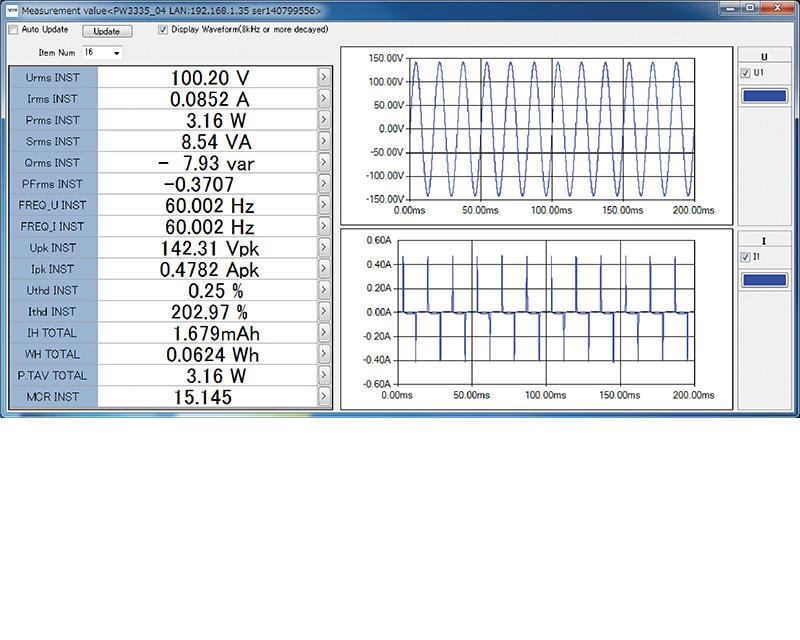Click the U1 blue waveform color swatch
Image resolution: width=800 pixels, height=640 pixels.
click(x=766, y=96)
